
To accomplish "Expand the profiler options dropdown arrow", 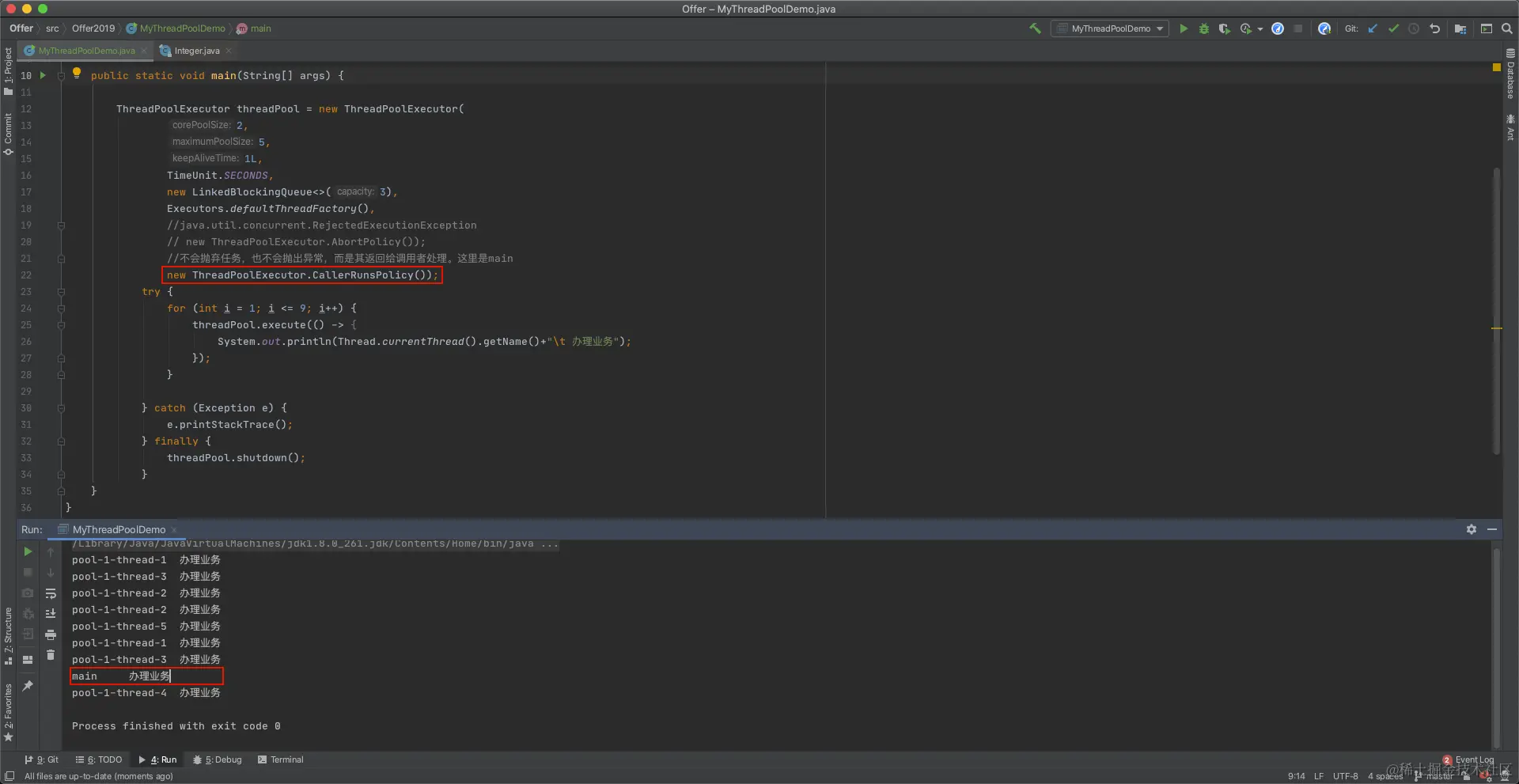I will coord(1260,29).
